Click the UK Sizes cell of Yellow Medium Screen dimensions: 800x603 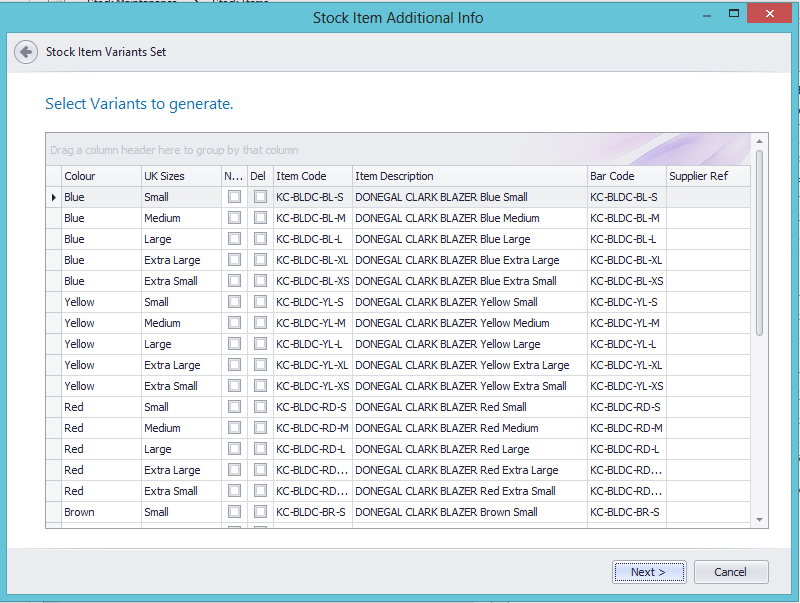coord(181,323)
